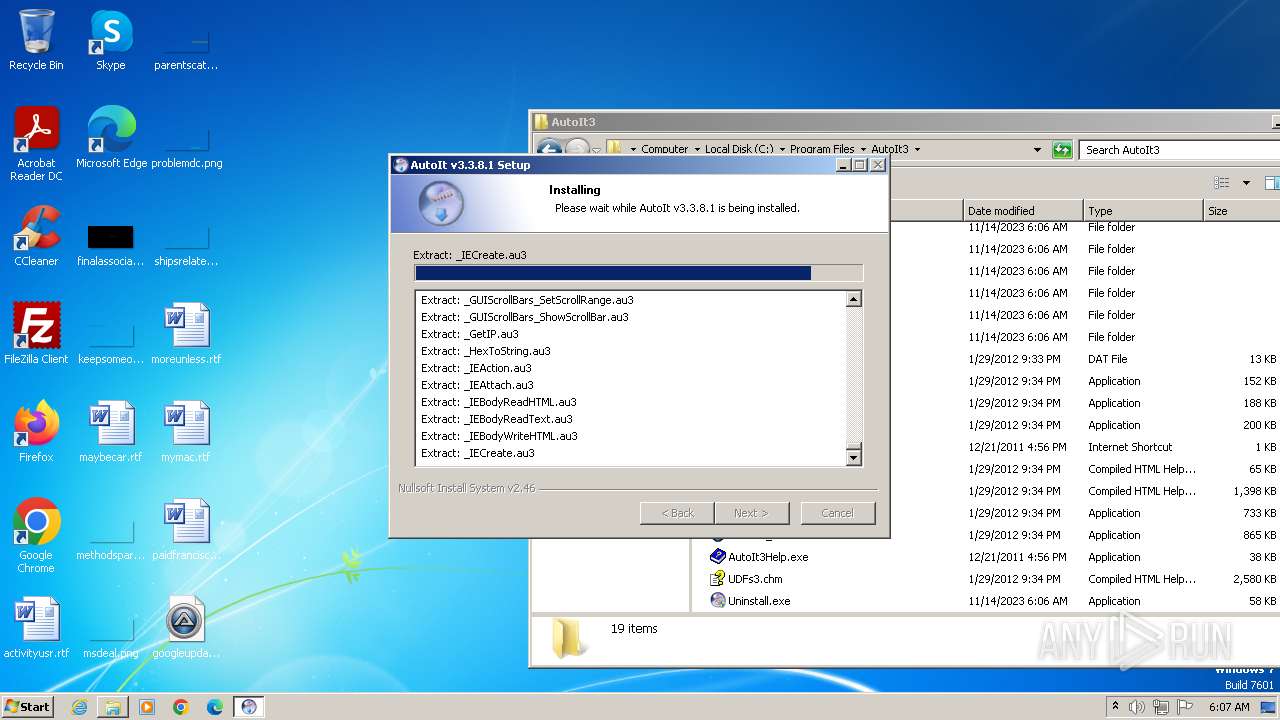Expand the Local Disk (C:) breadcrumb arrow
This screenshot has width=1280, height=720.
(x=782, y=150)
